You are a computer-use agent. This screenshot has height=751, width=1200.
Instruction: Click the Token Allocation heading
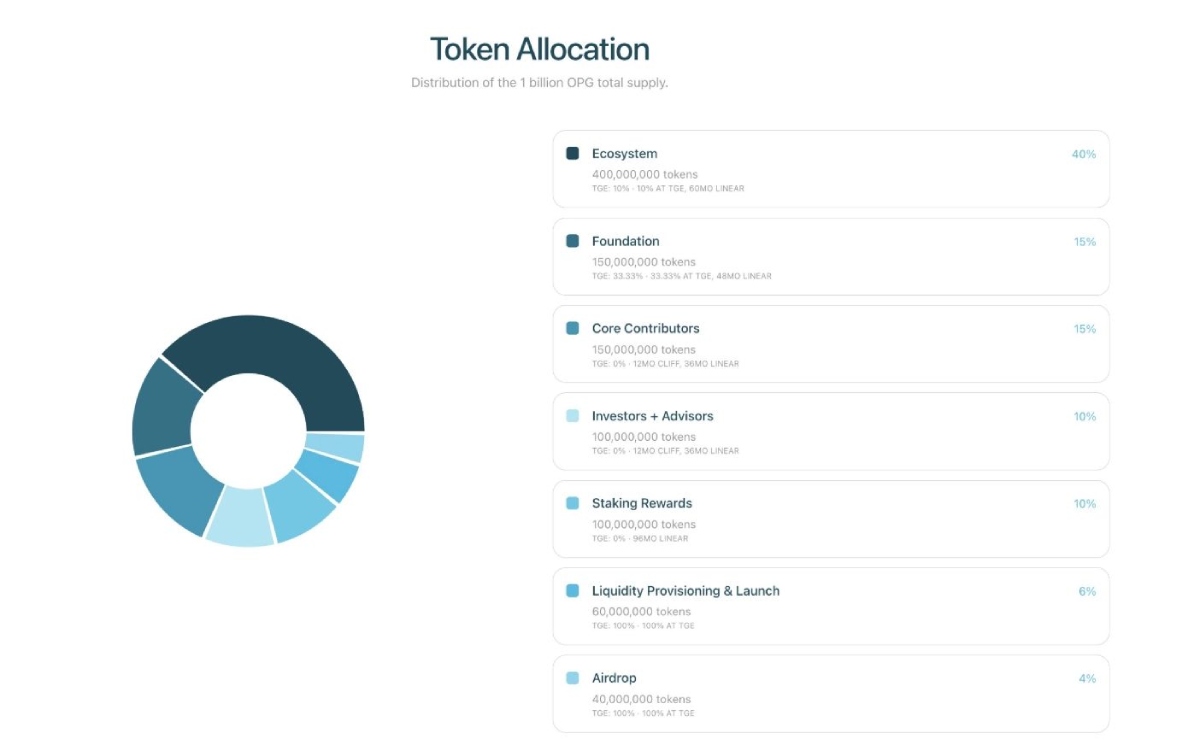(539, 49)
